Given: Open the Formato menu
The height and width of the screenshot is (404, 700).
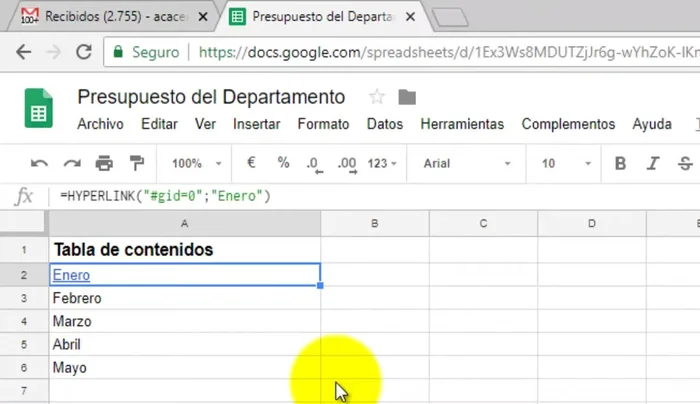Looking at the screenshot, I should coord(323,124).
